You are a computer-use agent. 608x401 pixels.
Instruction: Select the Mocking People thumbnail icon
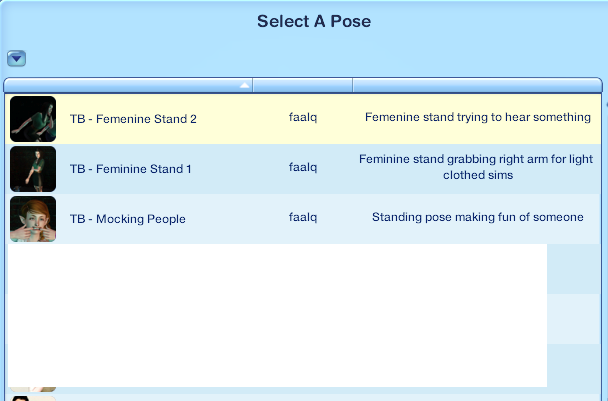coord(33,219)
